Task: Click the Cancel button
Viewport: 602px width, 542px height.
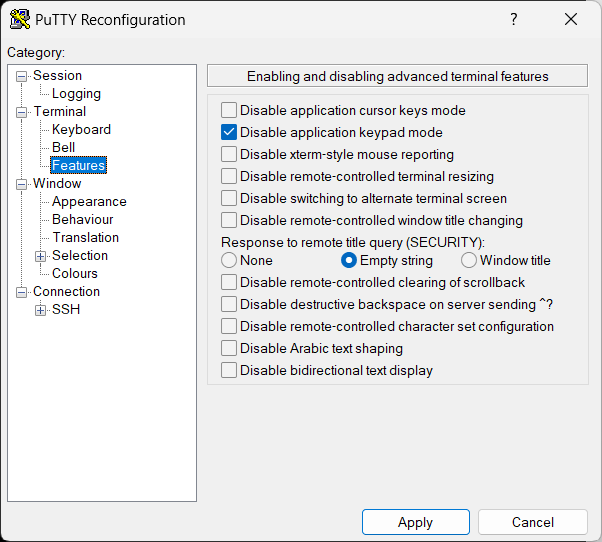Action: [533, 522]
